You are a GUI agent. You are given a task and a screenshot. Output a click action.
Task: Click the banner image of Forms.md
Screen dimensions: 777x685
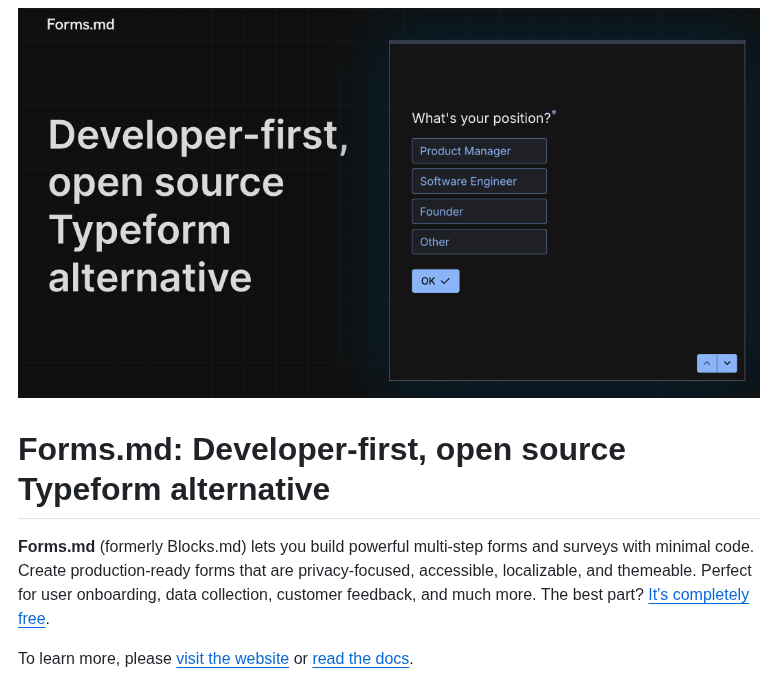(x=388, y=203)
